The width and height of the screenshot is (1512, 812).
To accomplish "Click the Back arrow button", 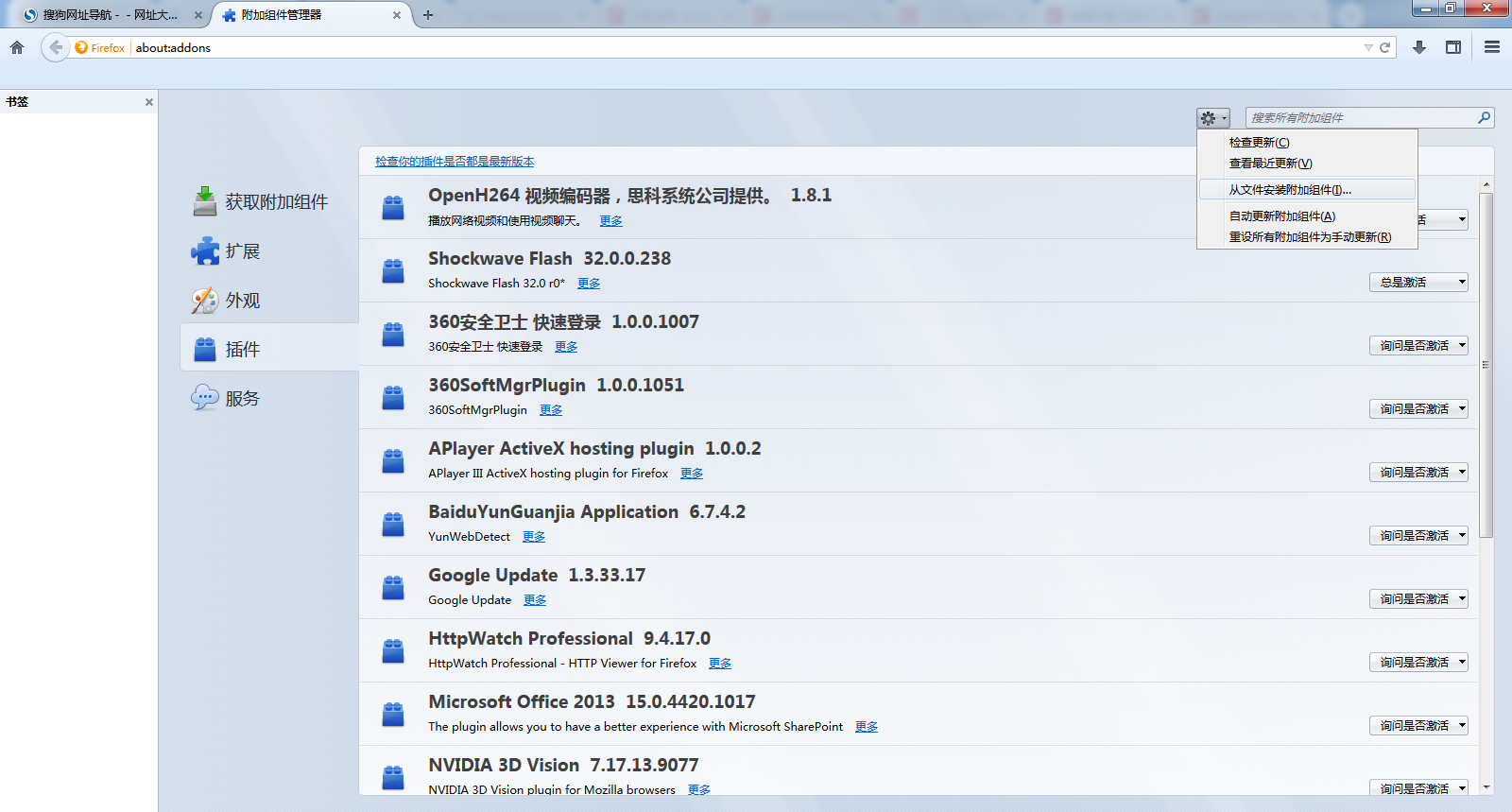I will 56,47.
